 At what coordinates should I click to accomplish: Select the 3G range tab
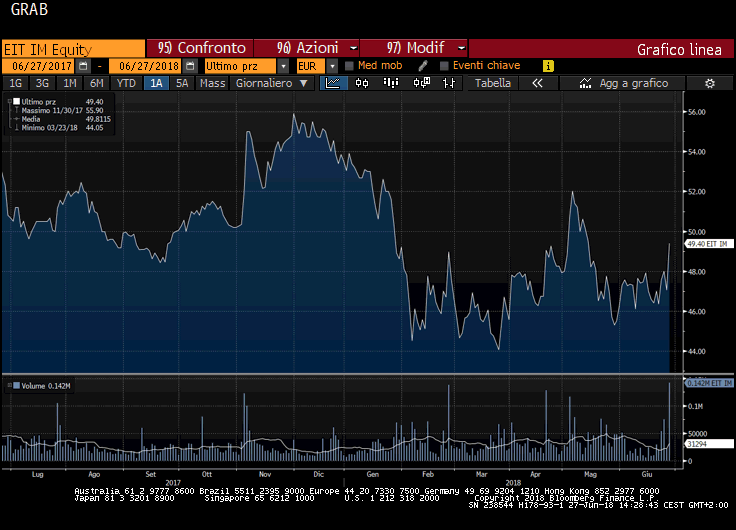[42, 84]
